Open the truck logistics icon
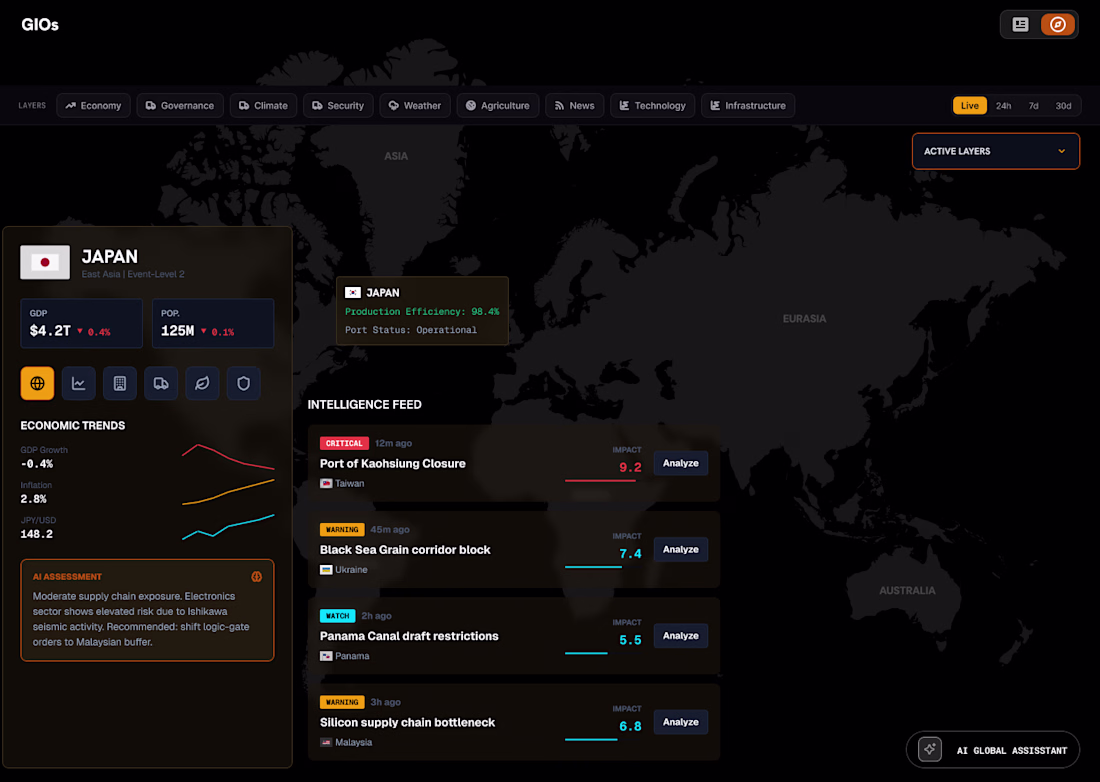1100x782 pixels. pyautogui.click(x=161, y=383)
